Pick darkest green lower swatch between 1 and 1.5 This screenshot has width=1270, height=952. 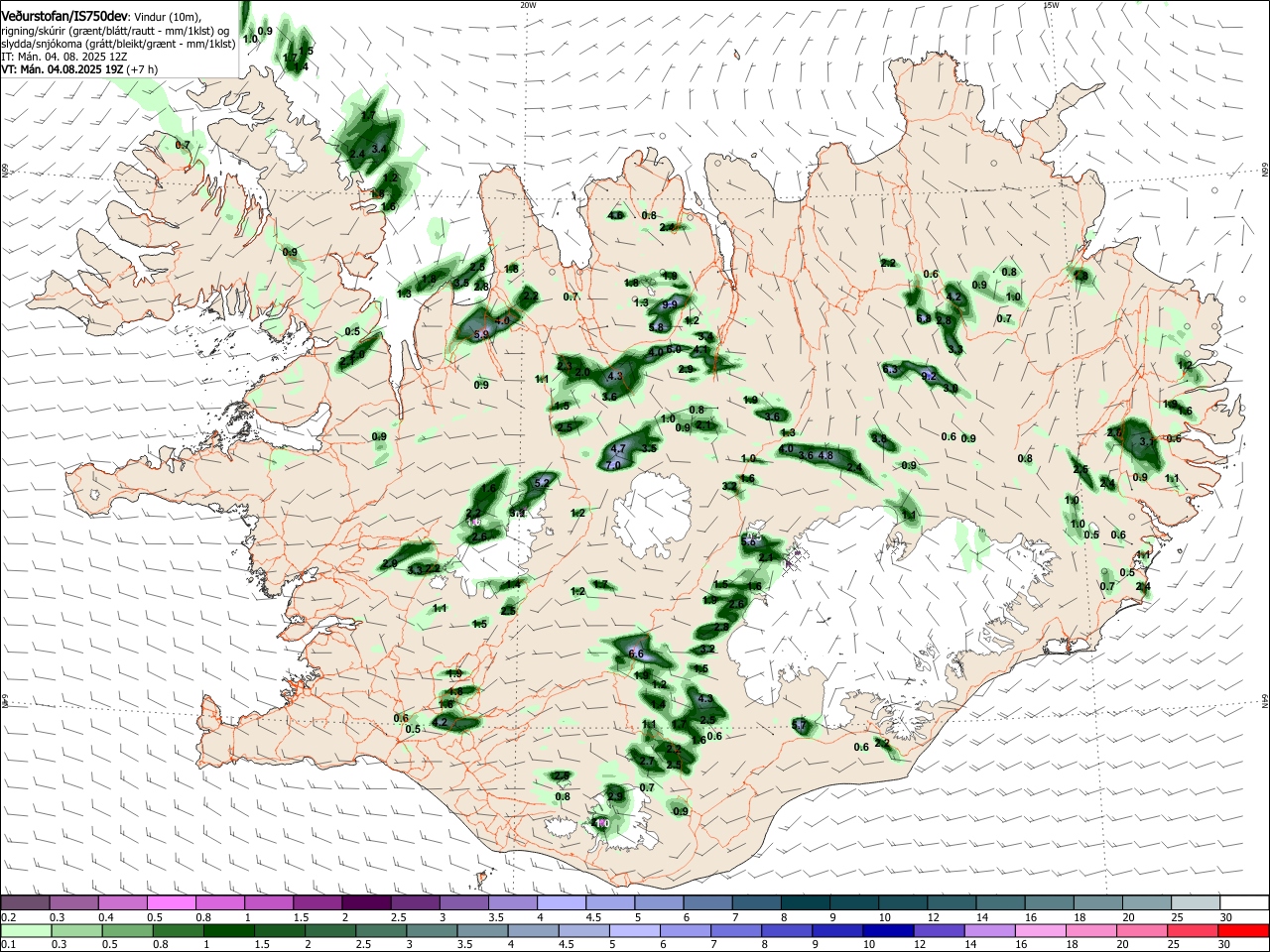tap(228, 931)
